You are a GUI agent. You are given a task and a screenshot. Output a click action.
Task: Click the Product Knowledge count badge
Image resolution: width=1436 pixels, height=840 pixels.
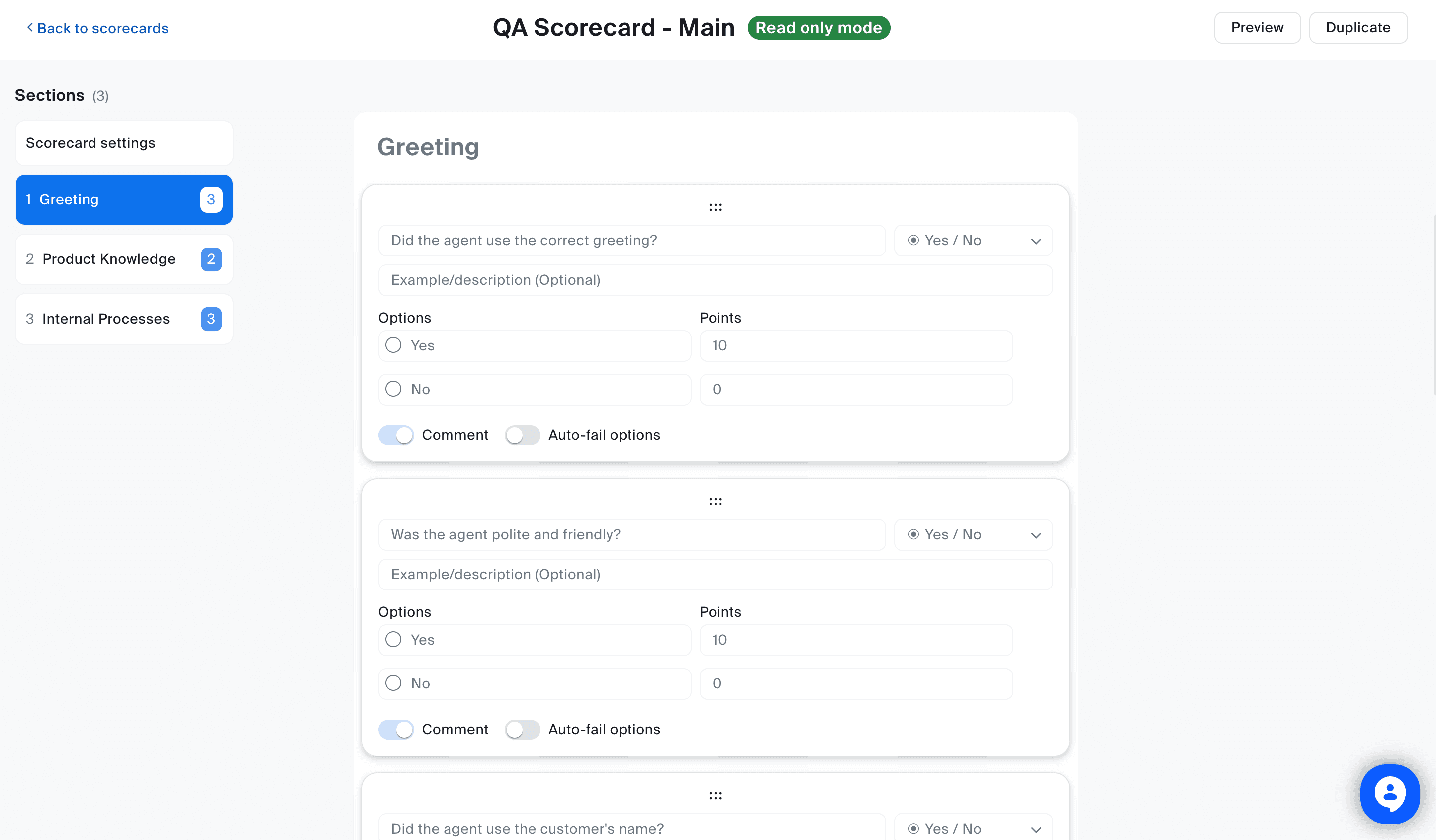click(211, 259)
